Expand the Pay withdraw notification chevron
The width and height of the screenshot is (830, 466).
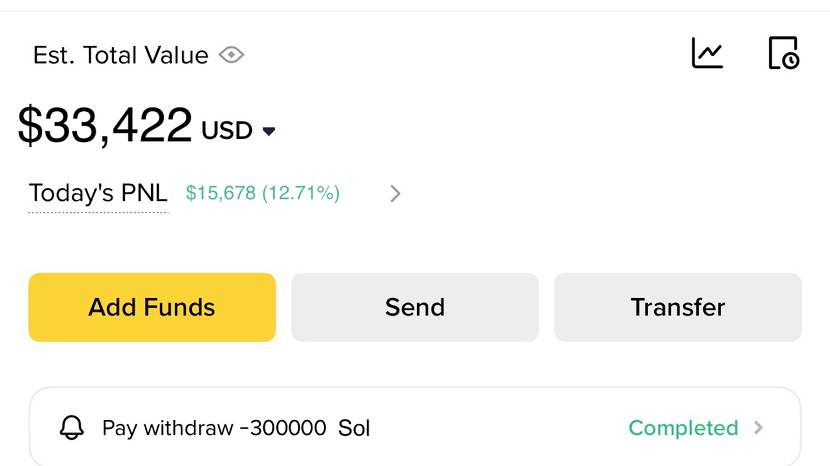[759, 428]
